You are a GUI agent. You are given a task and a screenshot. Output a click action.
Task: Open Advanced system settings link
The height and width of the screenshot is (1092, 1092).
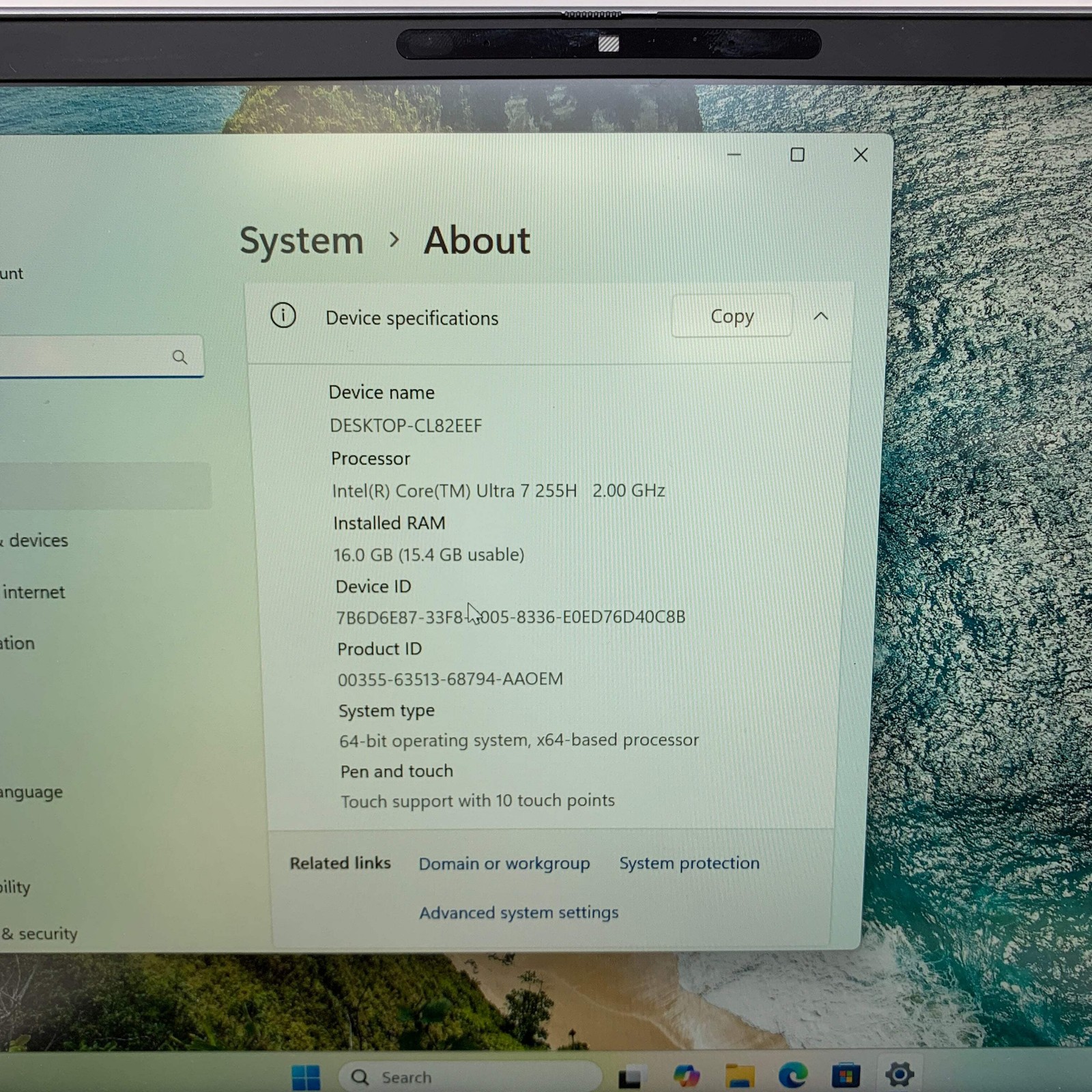coord(519,913)
